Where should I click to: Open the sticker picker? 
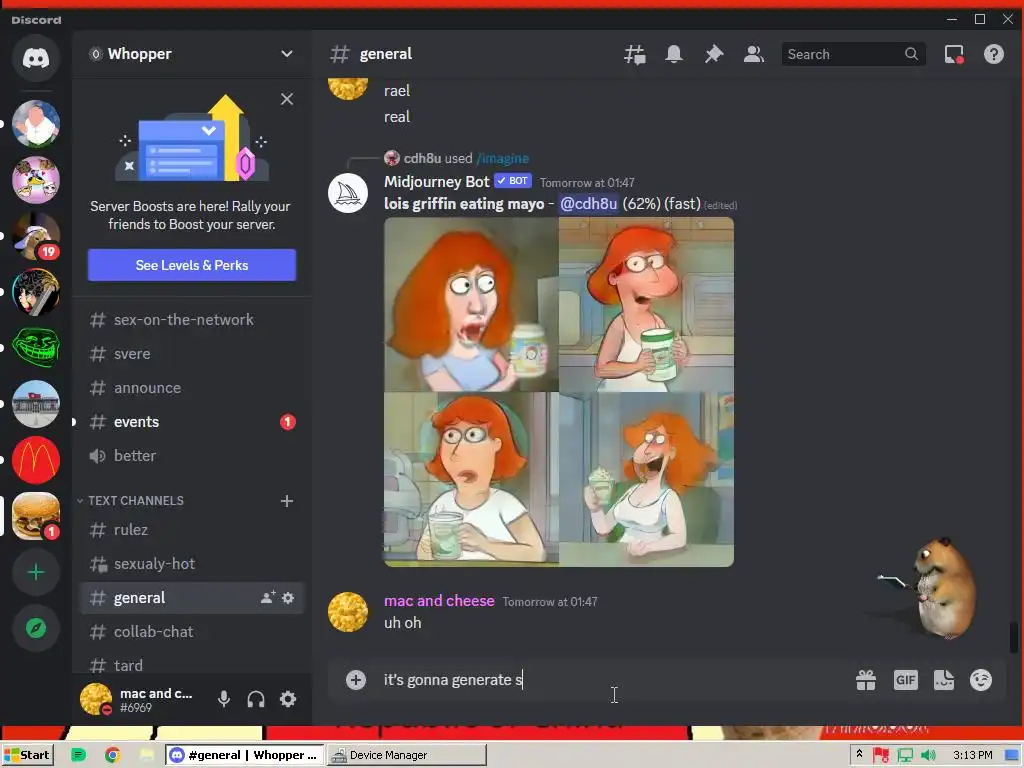pos(944,680)
